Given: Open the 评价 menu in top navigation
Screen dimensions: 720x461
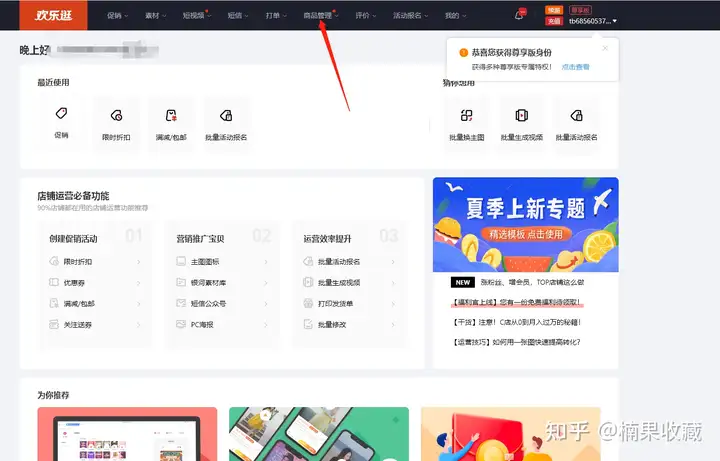Looking at the screenshot, I should point(366,15).
